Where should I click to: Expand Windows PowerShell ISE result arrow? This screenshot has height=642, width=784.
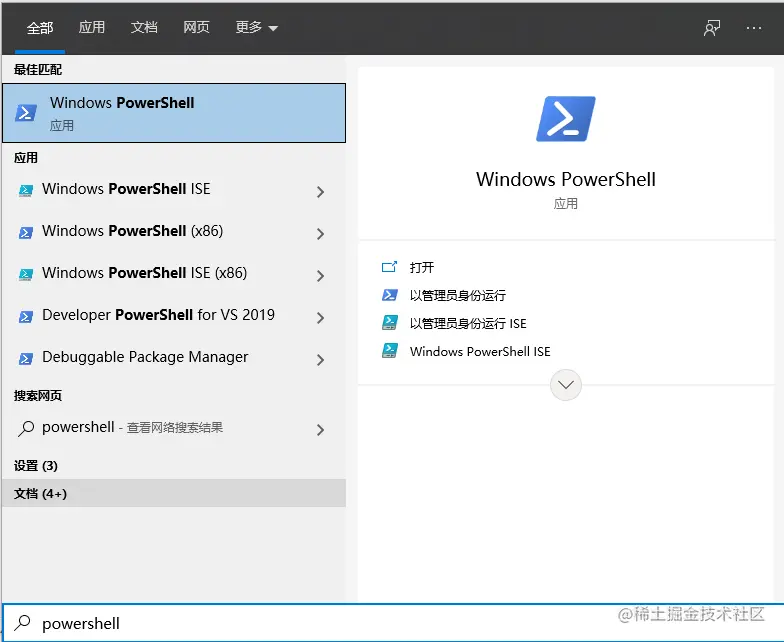(320, 192)
